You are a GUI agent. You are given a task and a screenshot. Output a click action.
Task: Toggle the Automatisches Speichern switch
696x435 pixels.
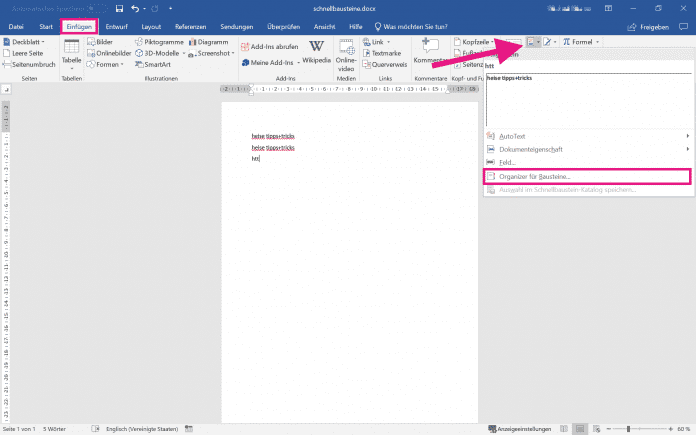pos(98,8)
